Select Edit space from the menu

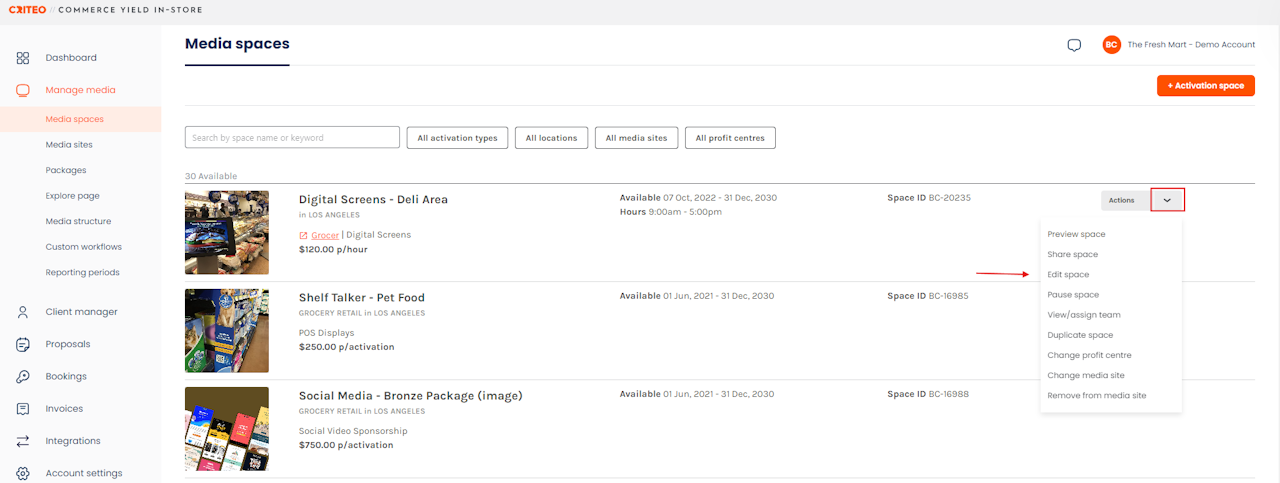pos(1068,274)
